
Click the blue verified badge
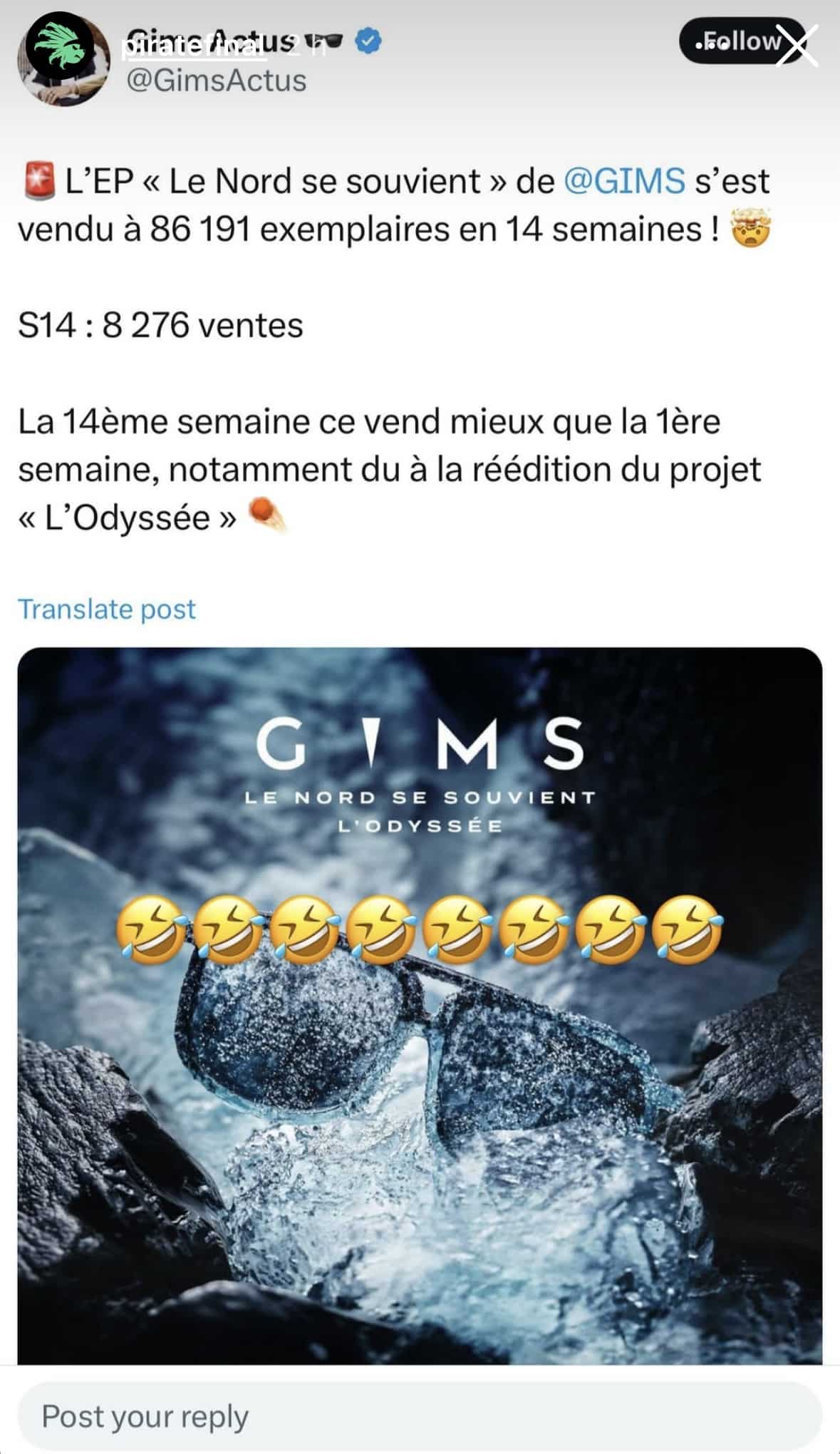tap(368, 41)
